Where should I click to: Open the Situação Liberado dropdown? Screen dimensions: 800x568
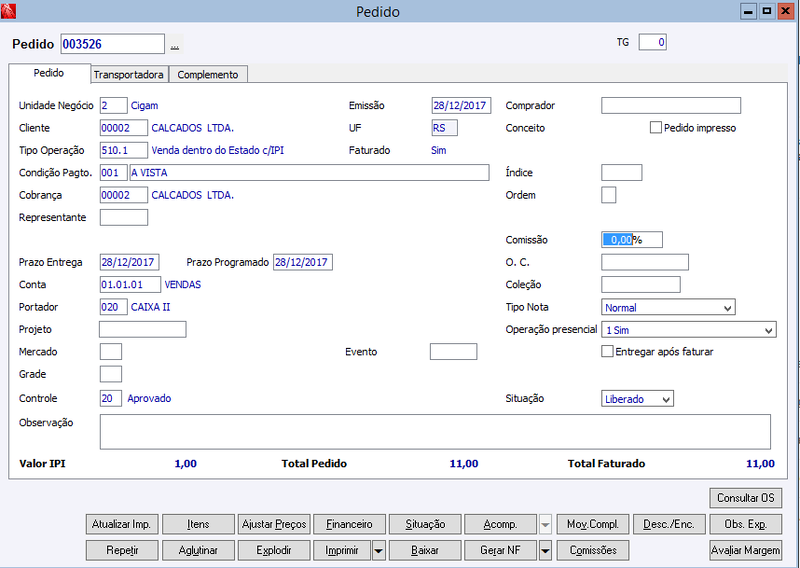tap(637, 399)
